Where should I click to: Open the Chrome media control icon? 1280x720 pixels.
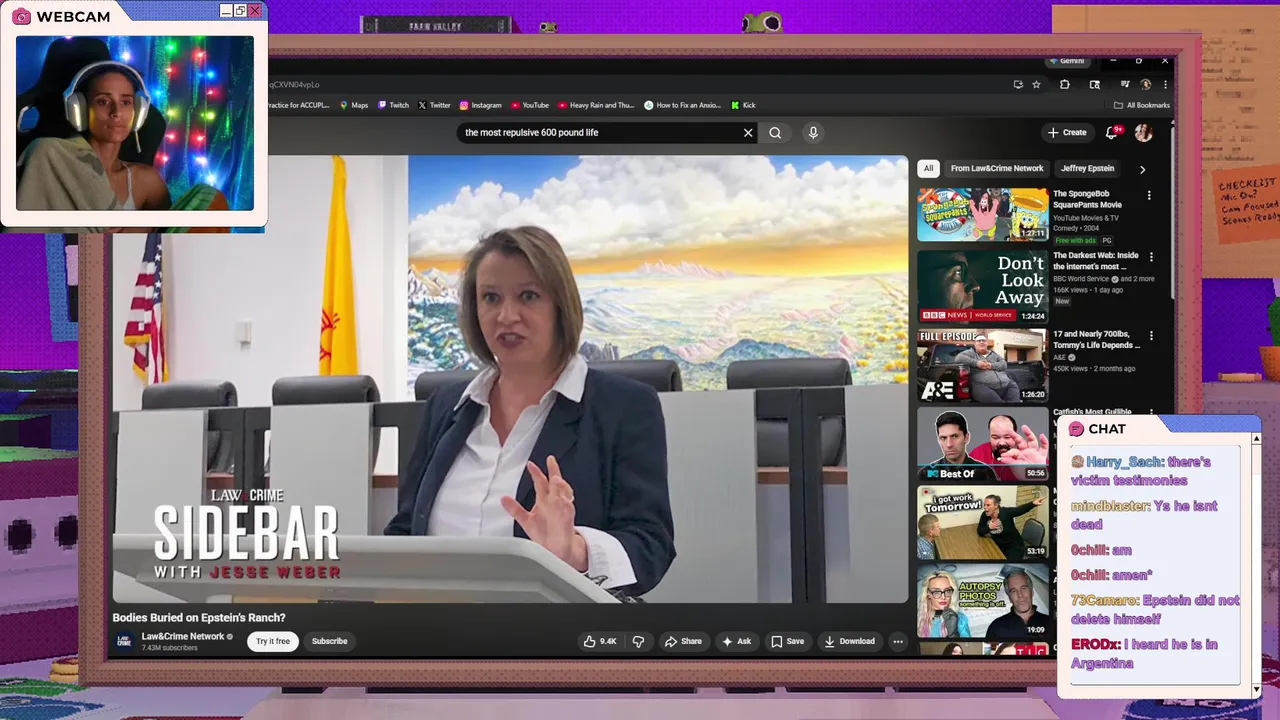(1124, 85)
